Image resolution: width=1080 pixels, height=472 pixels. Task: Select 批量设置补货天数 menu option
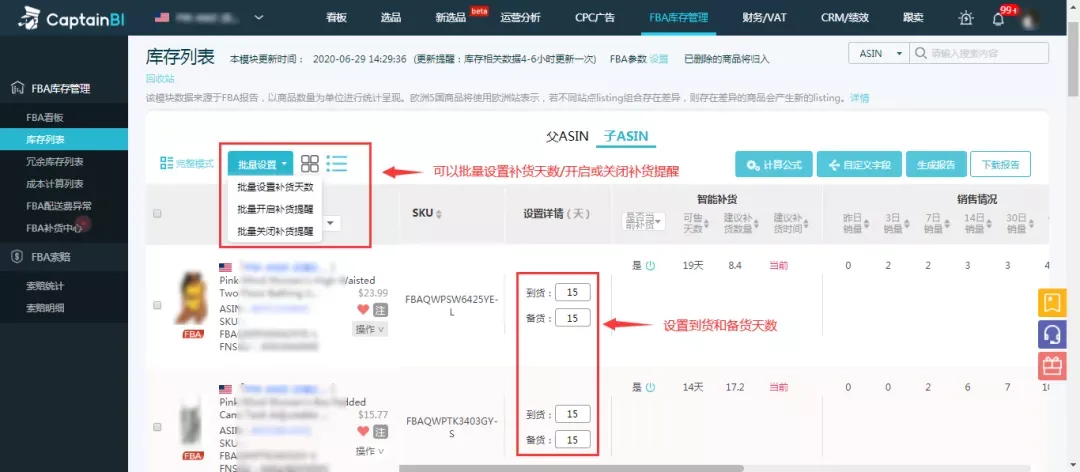pos(275,187)
